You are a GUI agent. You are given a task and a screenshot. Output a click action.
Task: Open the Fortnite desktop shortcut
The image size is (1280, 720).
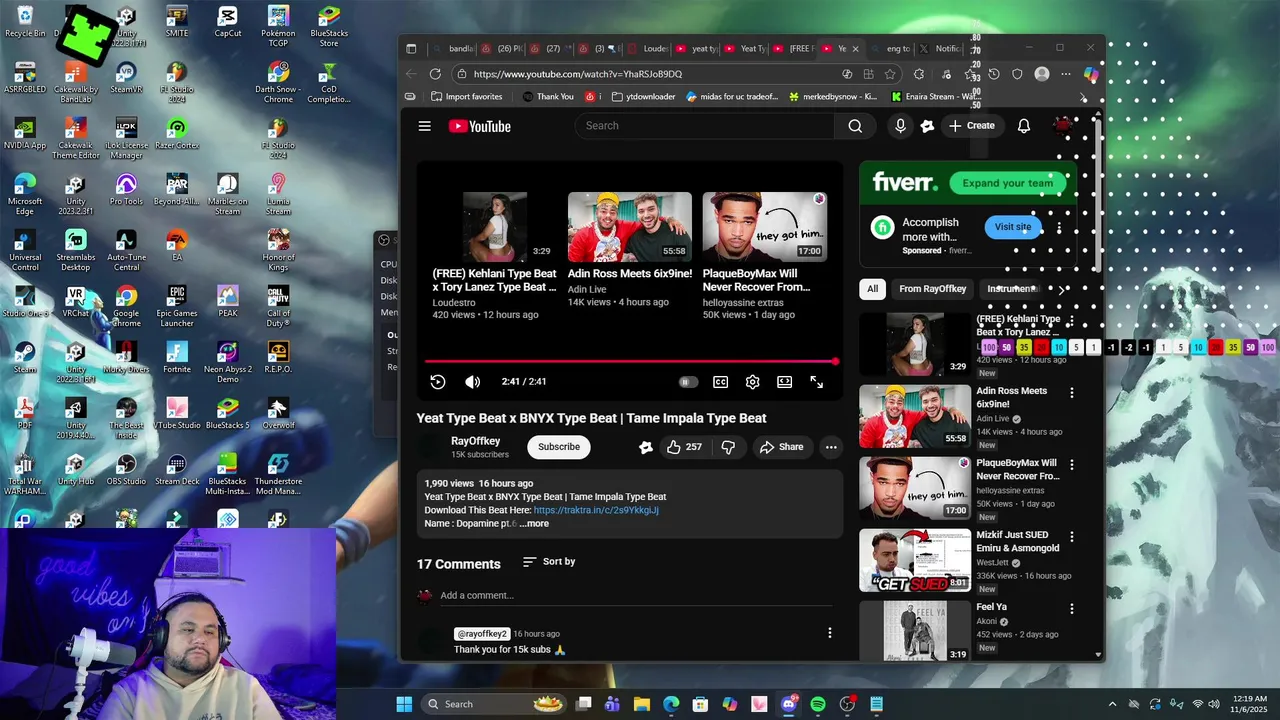pos(177,358)
